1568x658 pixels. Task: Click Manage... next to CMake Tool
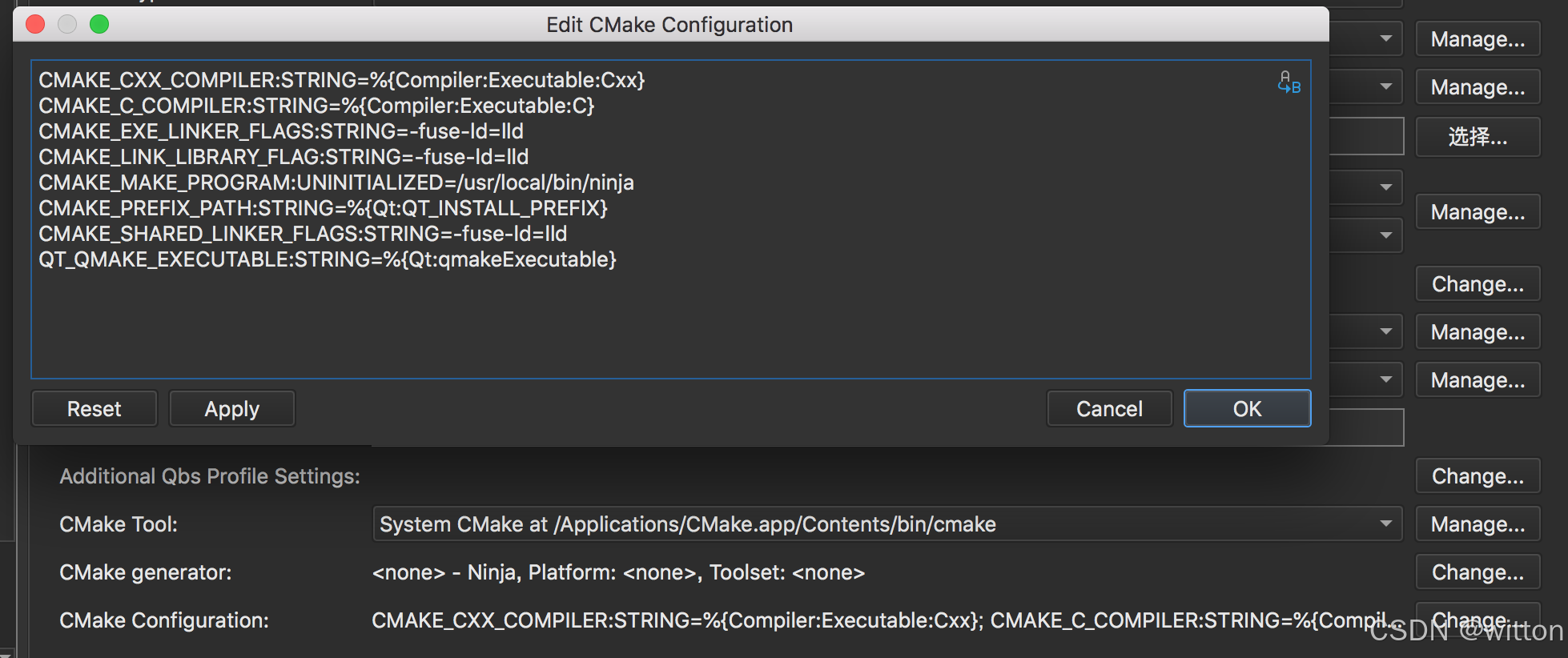click(x=1478, y=524)
